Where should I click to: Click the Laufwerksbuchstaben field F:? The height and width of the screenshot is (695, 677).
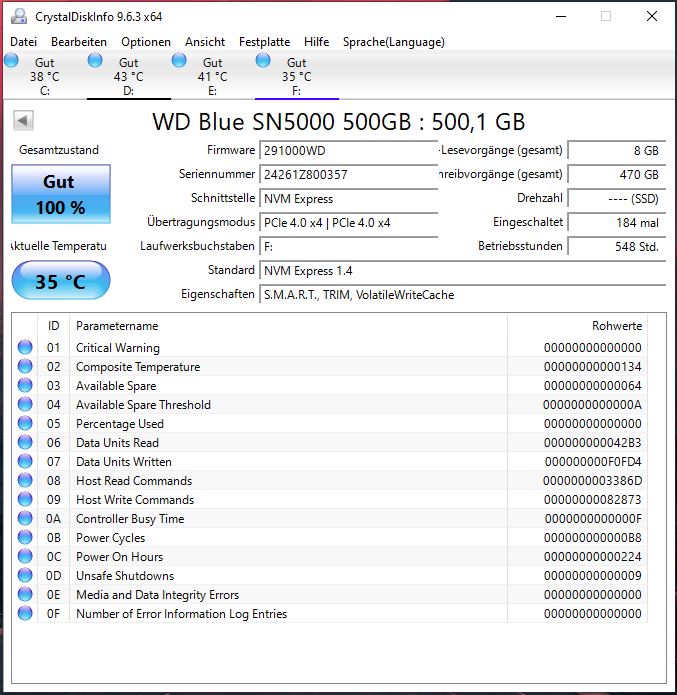(348, 246)
